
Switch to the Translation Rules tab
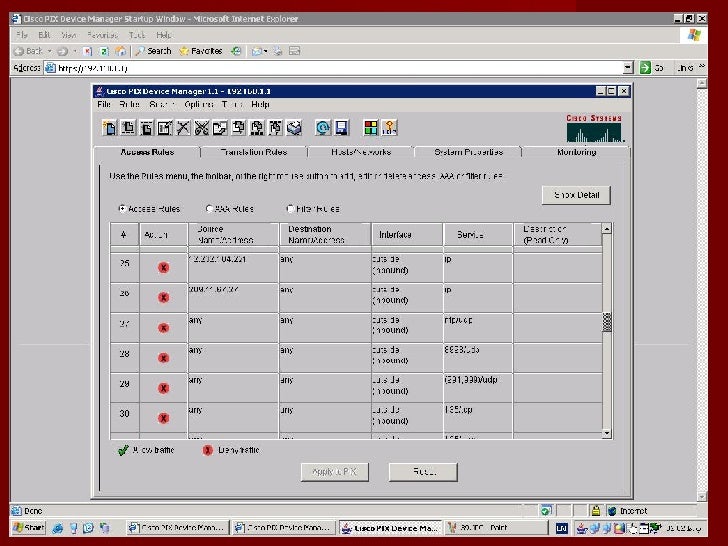pyautogui.click(x=254, y=152)
